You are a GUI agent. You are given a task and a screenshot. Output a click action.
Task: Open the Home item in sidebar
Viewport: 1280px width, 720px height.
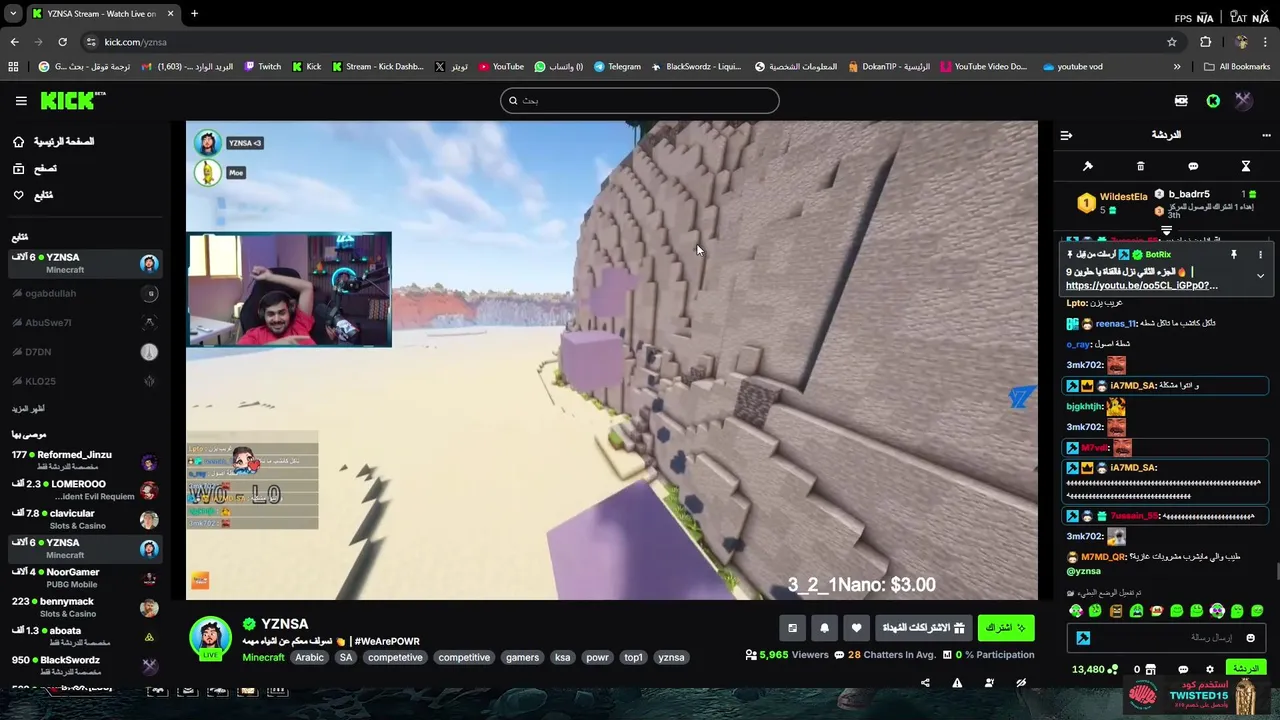pyautogui.click(x=55, y=142)
